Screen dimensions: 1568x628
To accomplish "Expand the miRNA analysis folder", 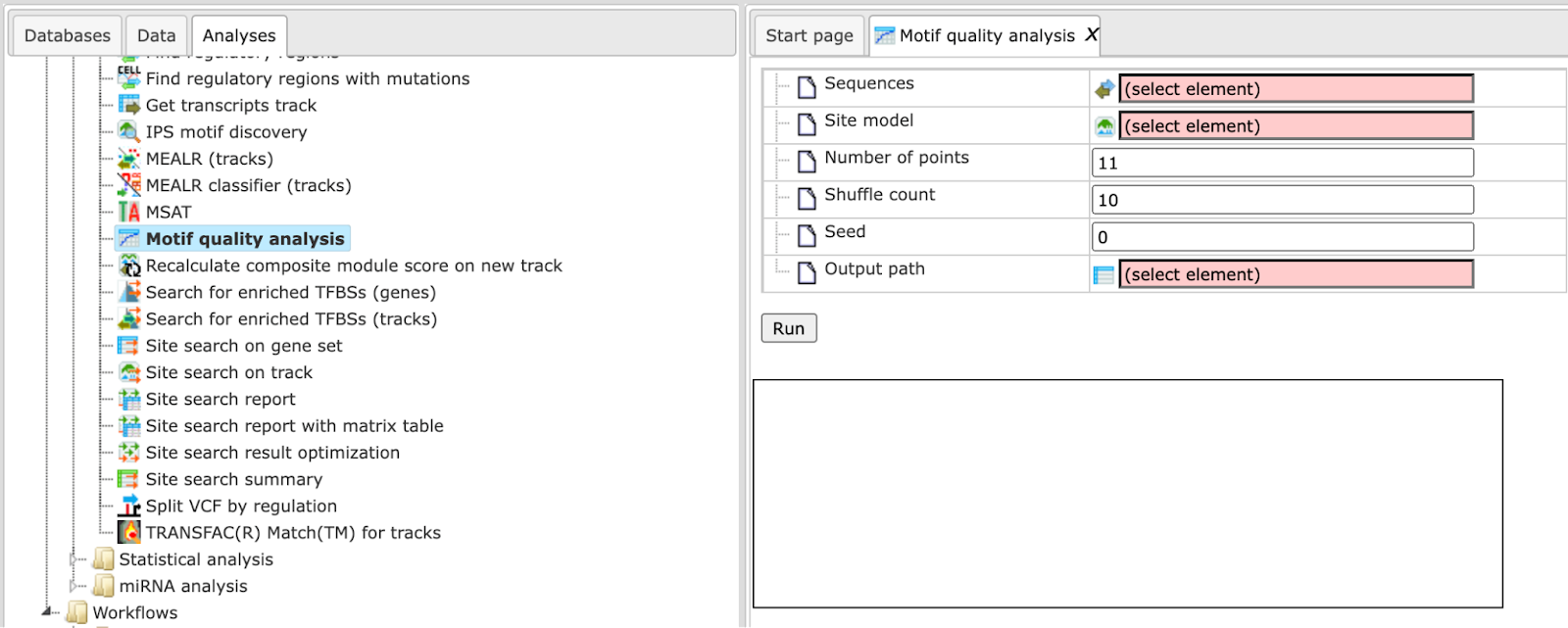I will coord(74,586).
